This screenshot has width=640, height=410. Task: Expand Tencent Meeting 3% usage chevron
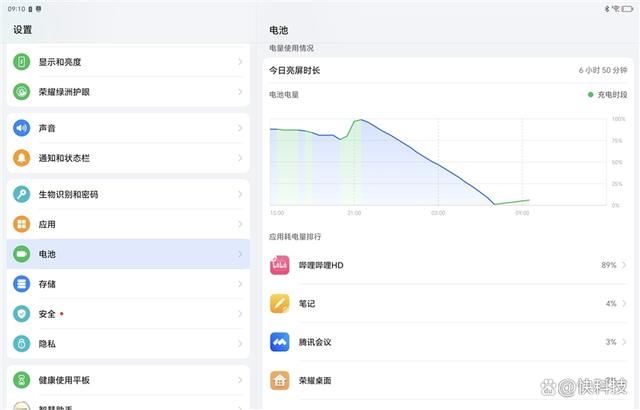tap(624, 342)
